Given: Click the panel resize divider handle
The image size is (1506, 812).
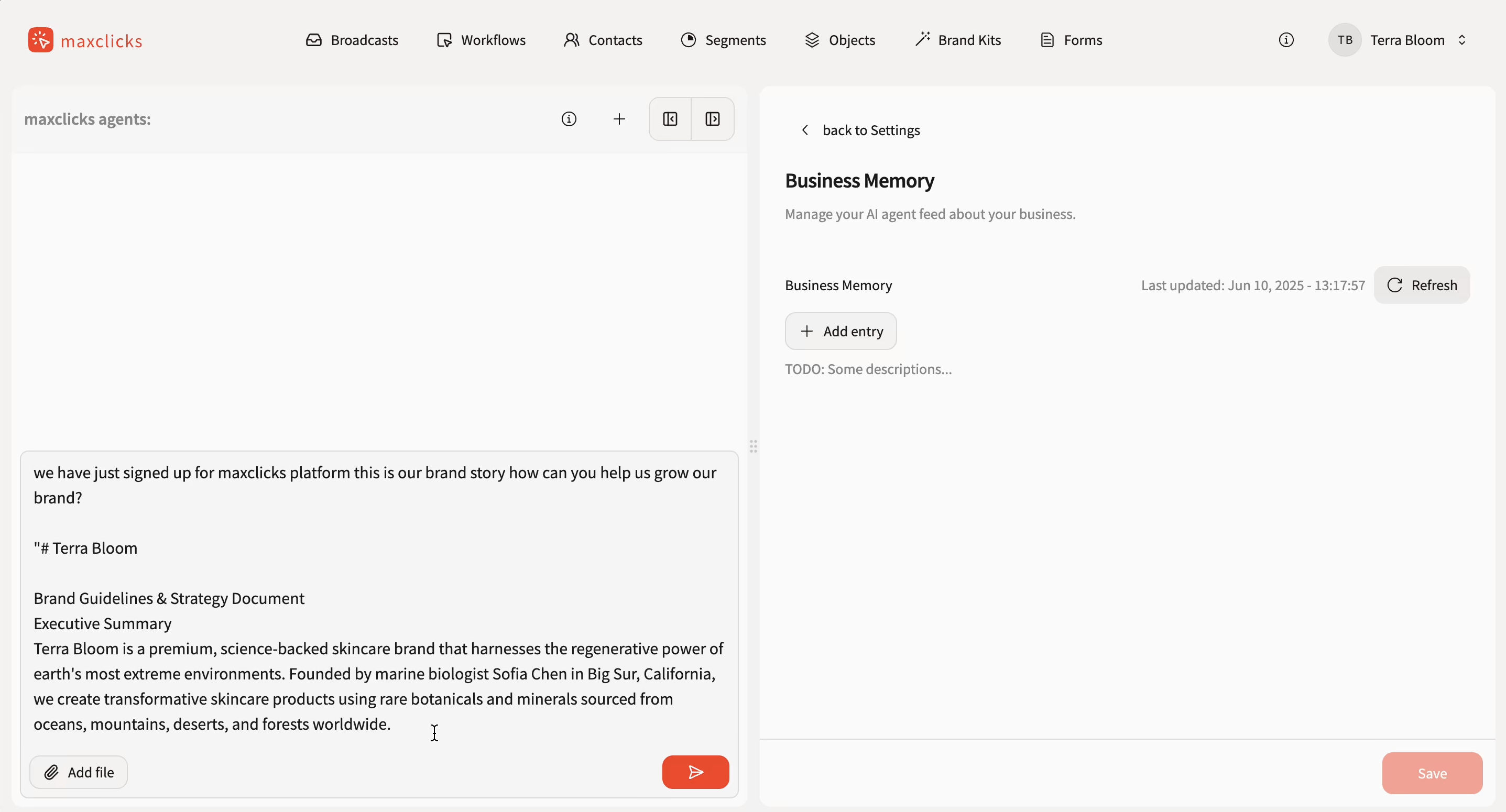Looking at the screenshot, I should [753, 447].
